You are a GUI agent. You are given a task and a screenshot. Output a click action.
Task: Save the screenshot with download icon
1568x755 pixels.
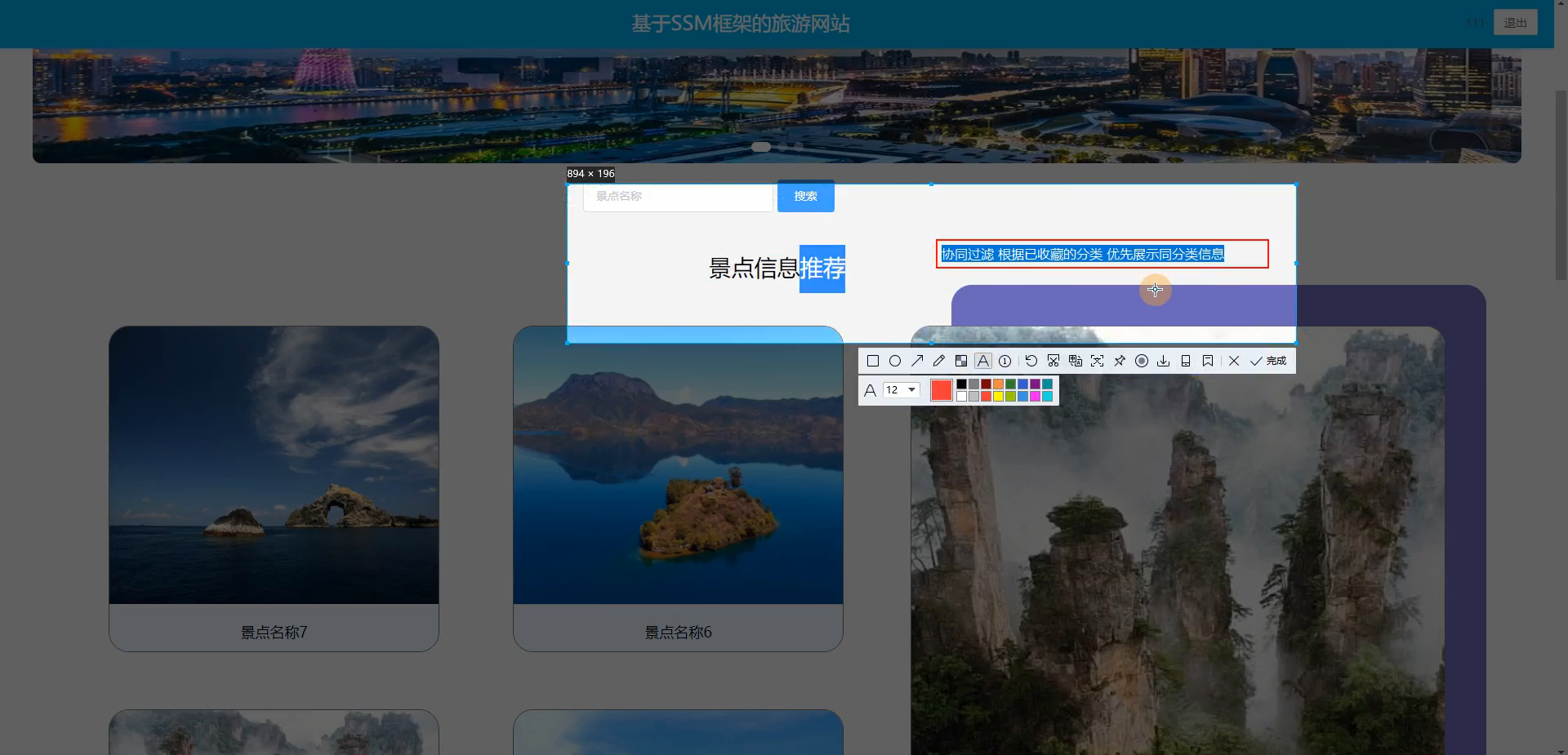point(1163,361)
